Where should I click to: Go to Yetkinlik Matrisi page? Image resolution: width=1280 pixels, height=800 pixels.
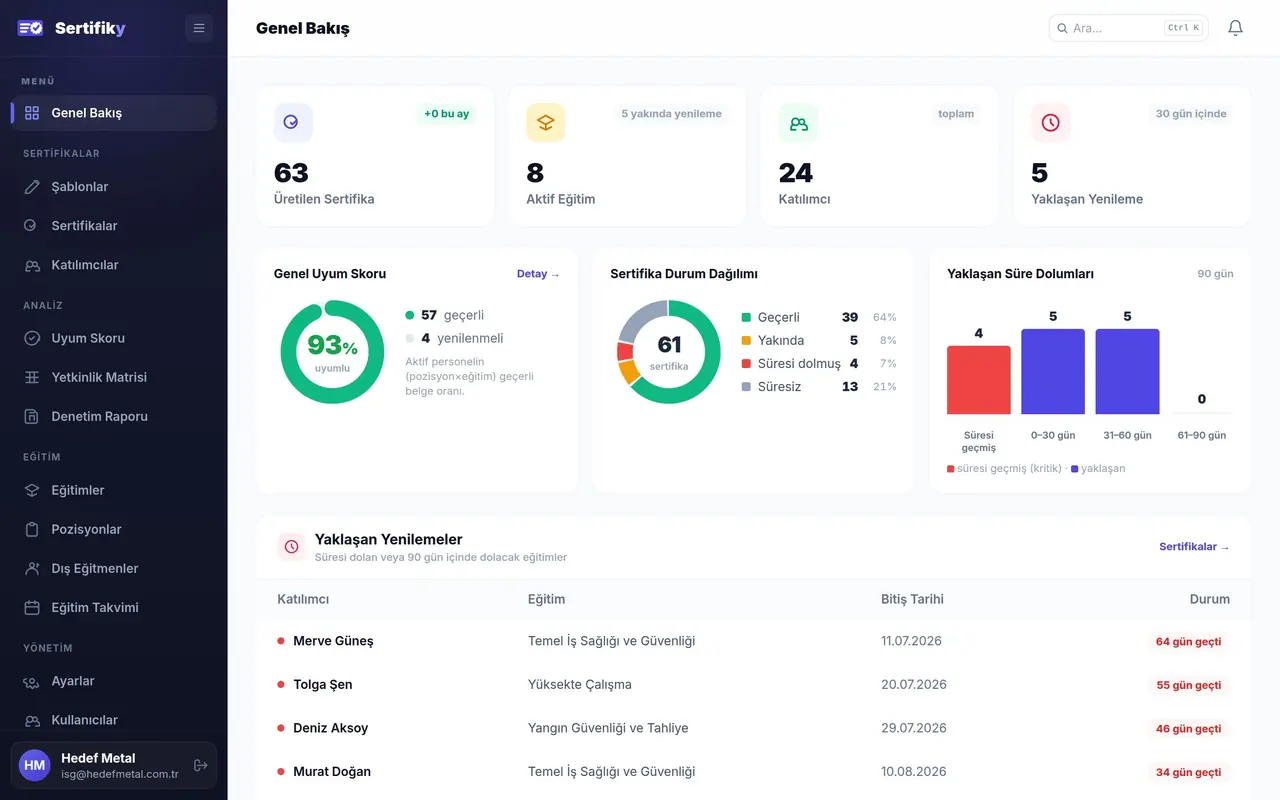(x=114, y=377)
